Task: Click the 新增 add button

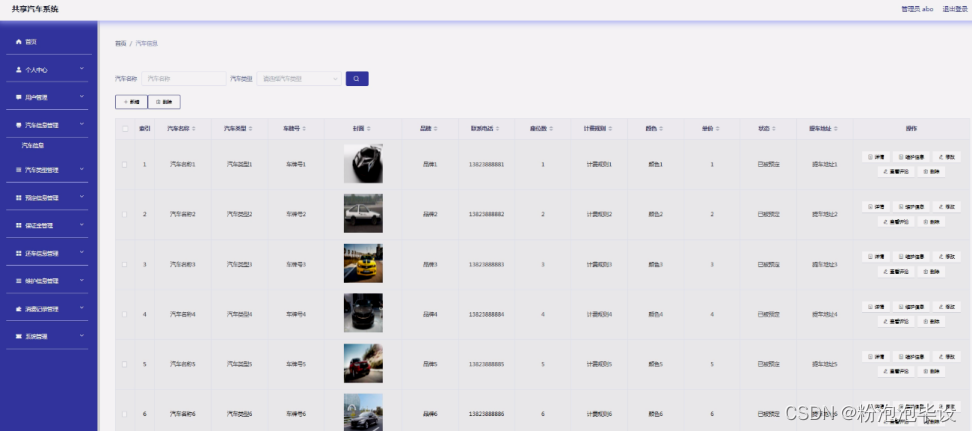Action: point(131,102)
